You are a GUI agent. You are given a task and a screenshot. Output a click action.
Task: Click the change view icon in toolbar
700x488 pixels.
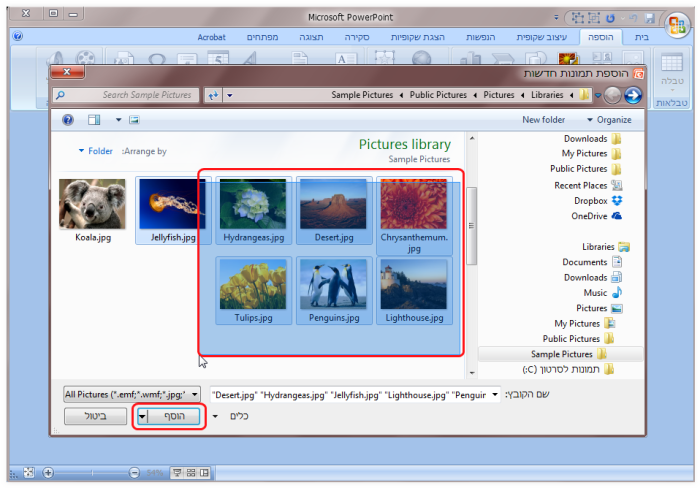click(x=133, y=120)
